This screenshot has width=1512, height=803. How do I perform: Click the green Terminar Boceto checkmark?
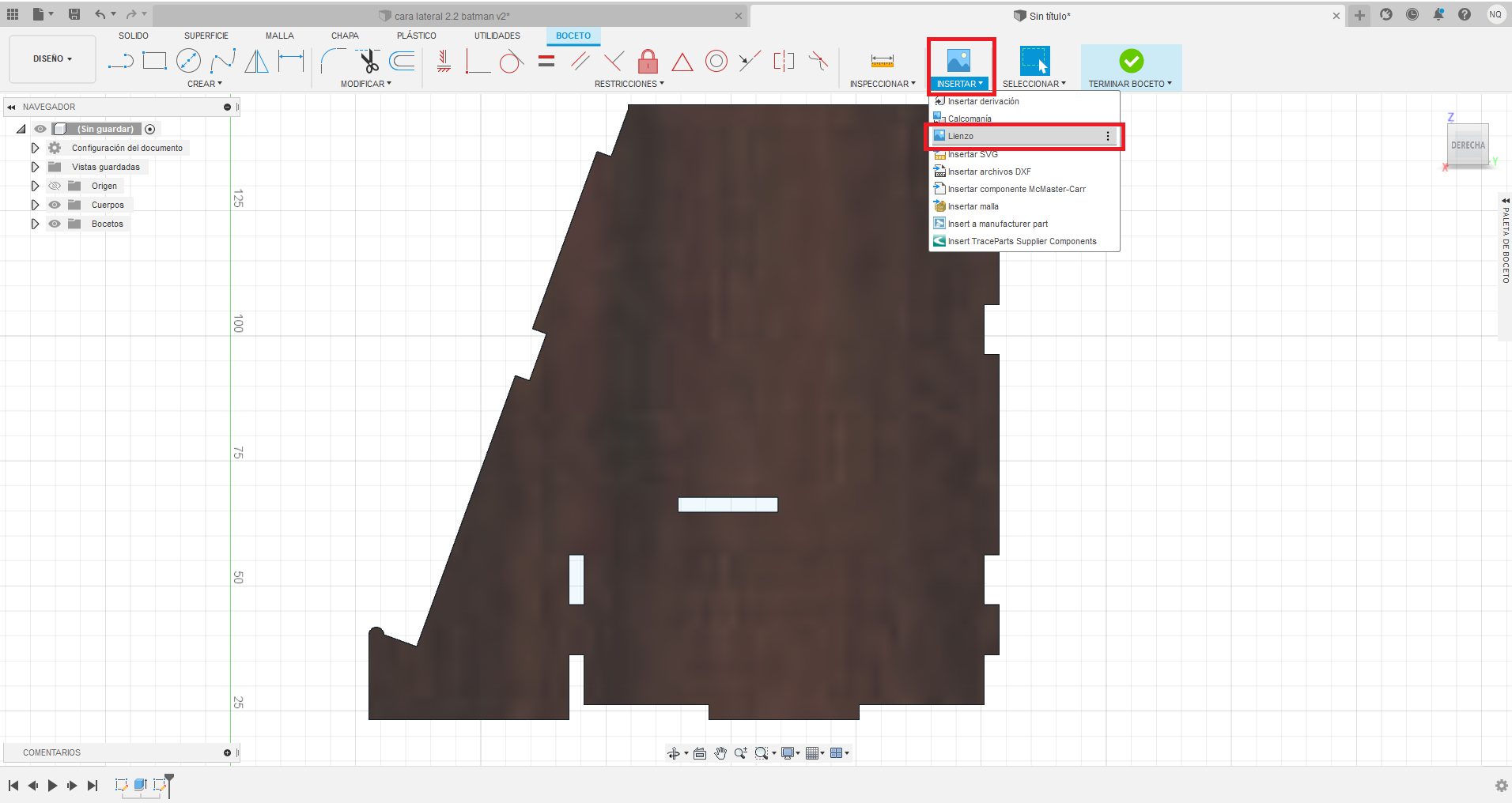tap(1131, 61)
